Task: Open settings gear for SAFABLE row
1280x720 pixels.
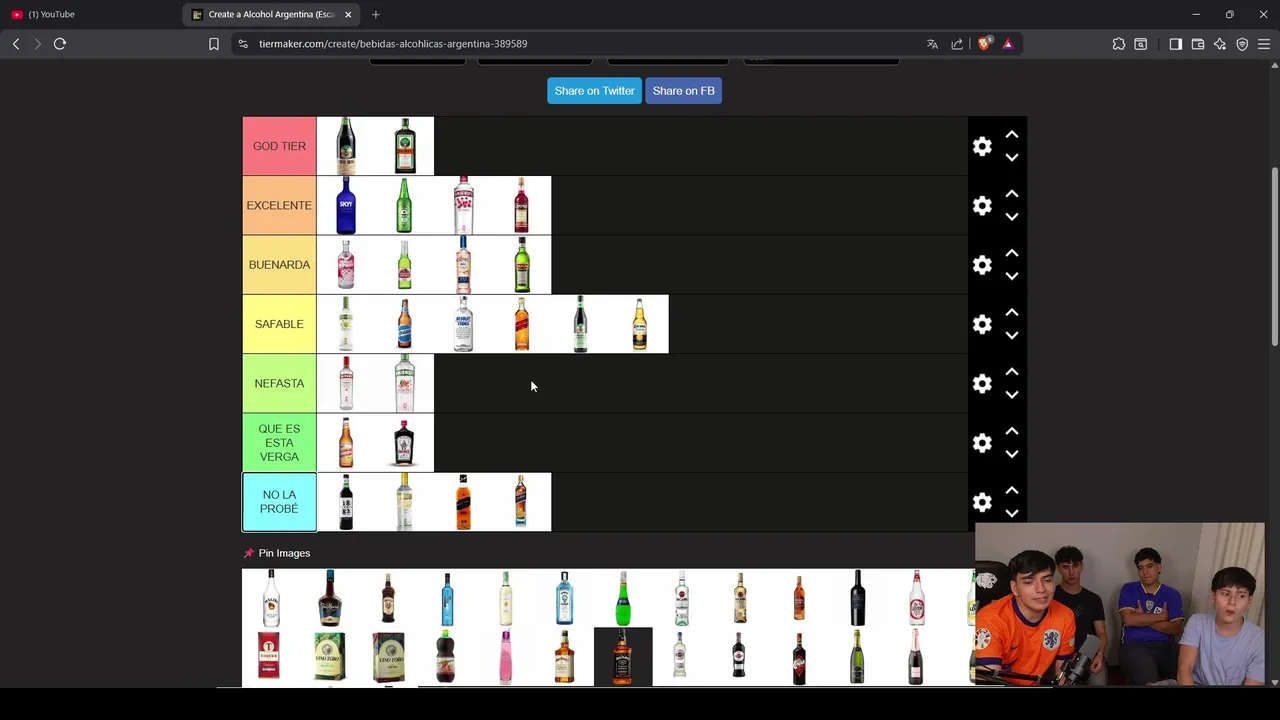Action: pos(982,324)
